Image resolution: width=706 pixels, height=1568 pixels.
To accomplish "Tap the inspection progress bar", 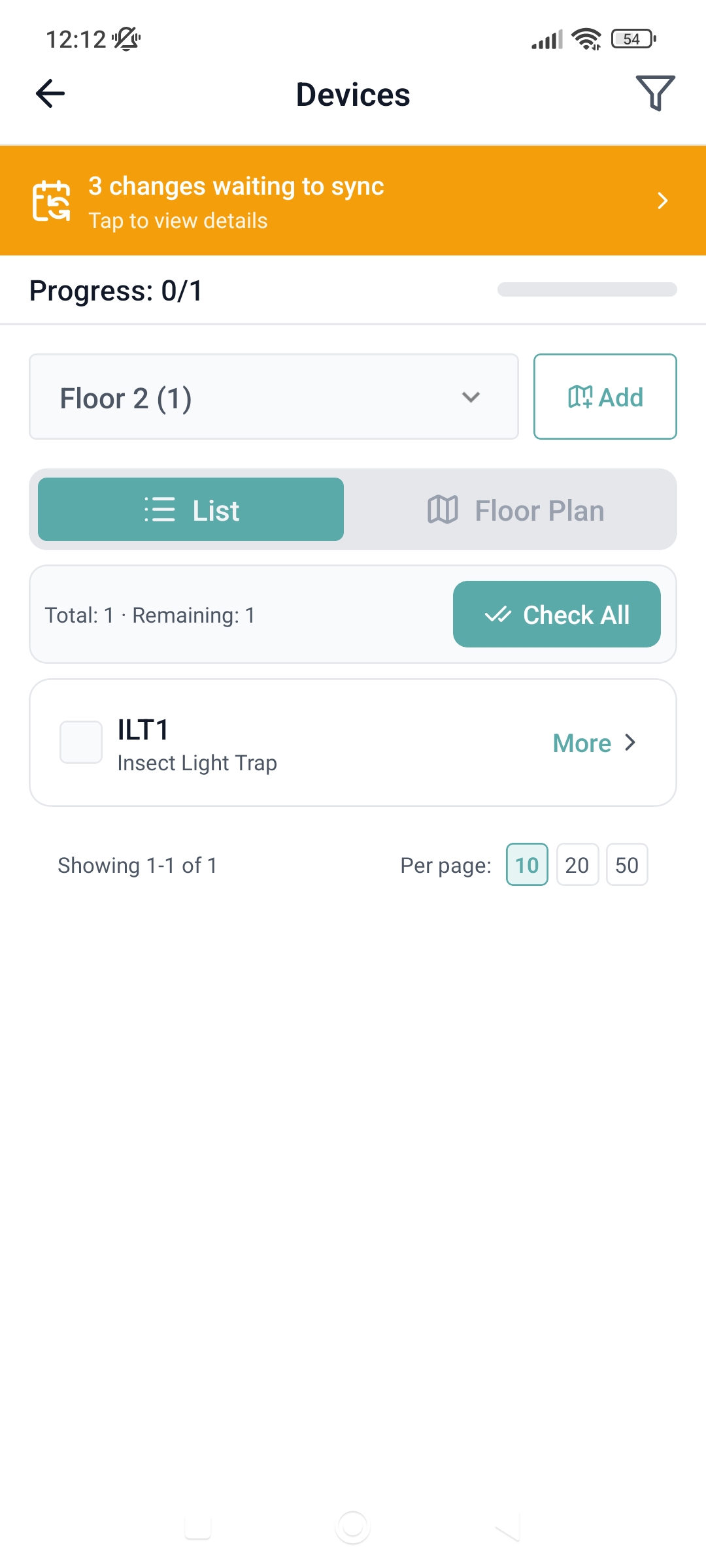I will [x=587, y=289].
